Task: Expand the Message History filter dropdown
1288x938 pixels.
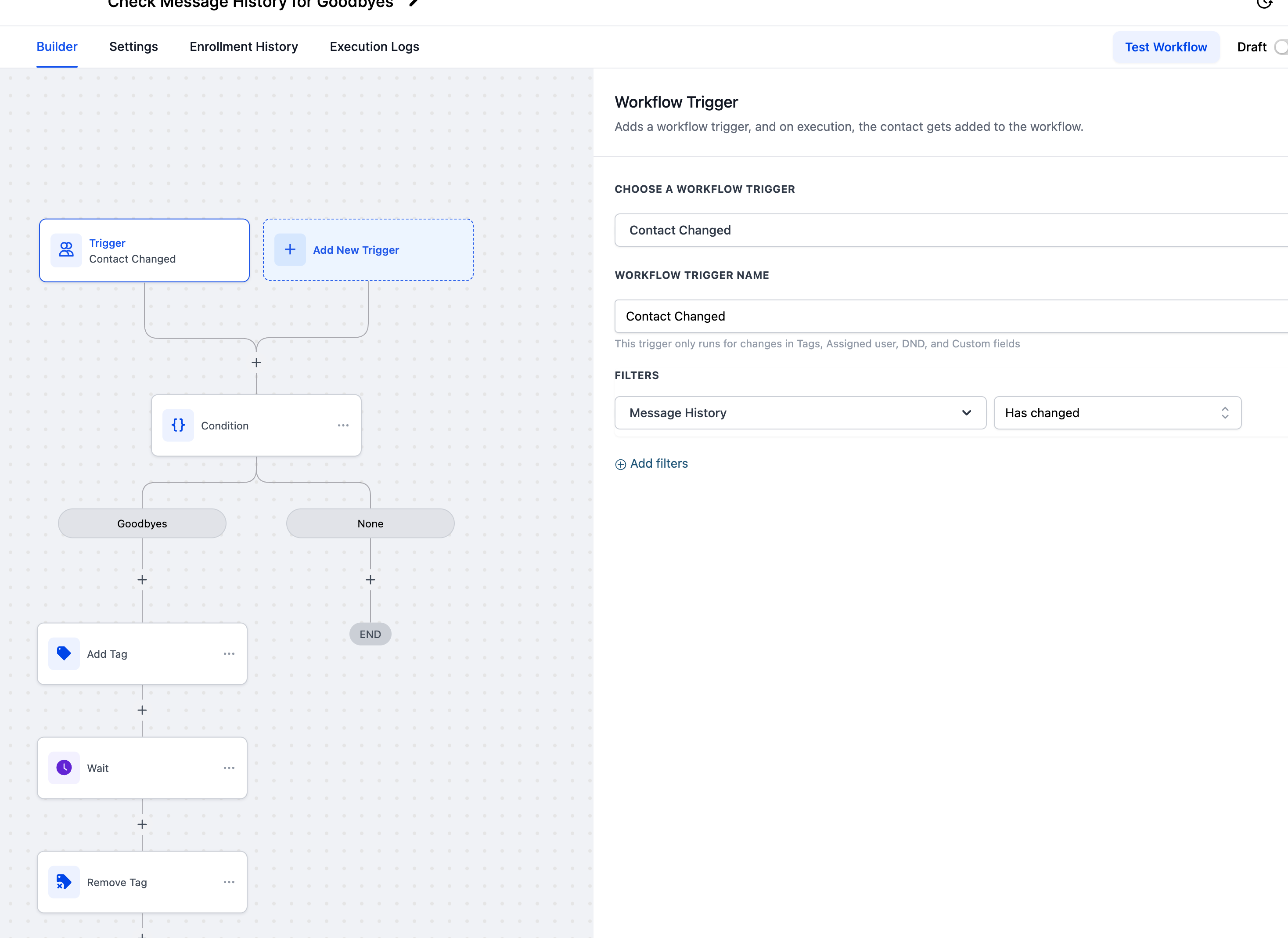Action: tap(799, 413)
